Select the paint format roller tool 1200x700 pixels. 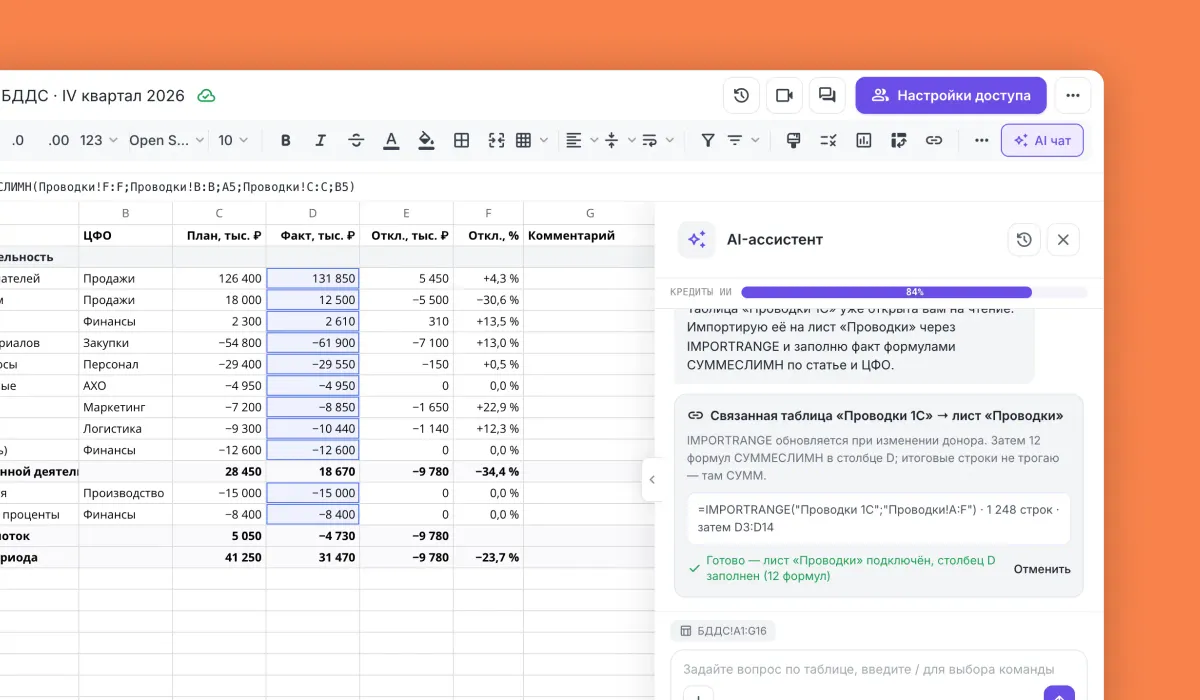(x=794, y=141)
